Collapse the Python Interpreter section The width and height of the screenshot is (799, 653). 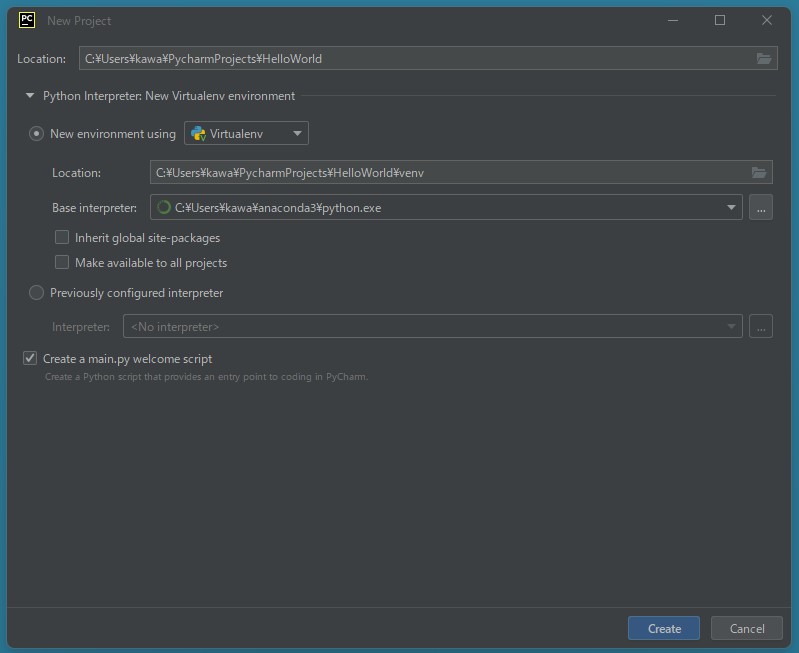point(30,96)
